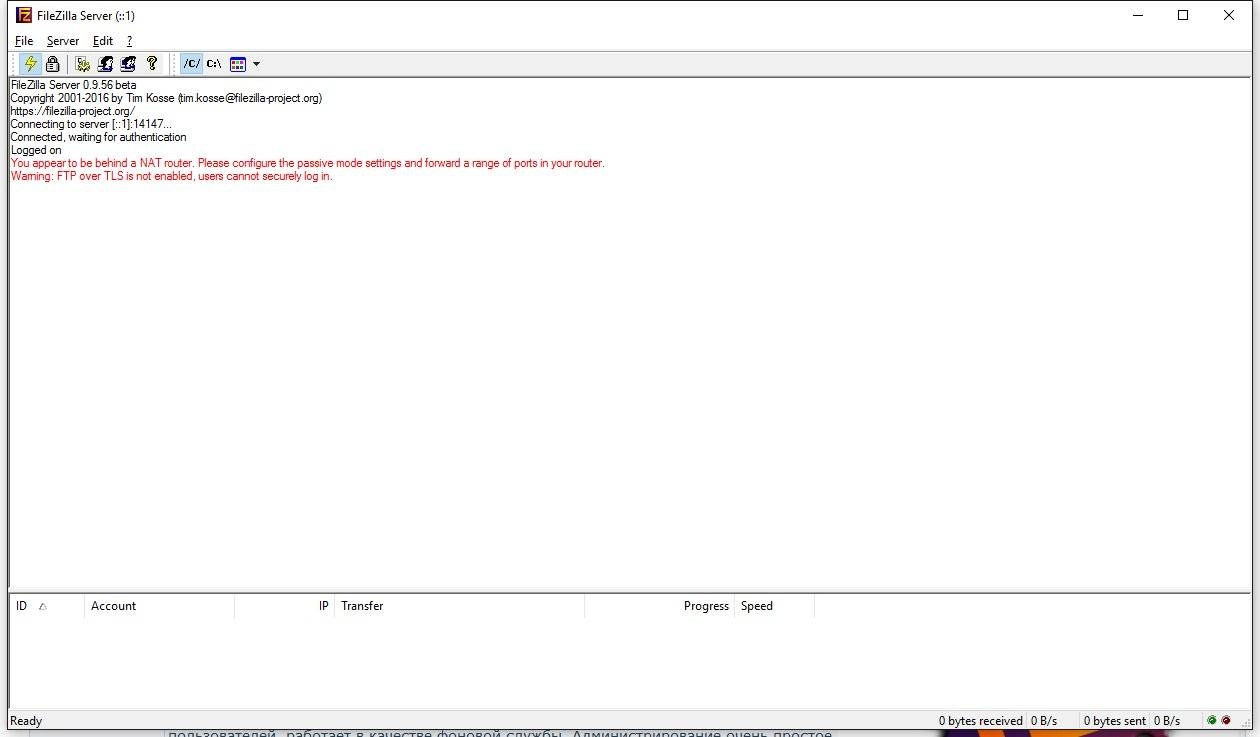Click 'Connecting to server [::1]:14147...' line
Screen dimensions: 1260x737
tap(91, 124)
